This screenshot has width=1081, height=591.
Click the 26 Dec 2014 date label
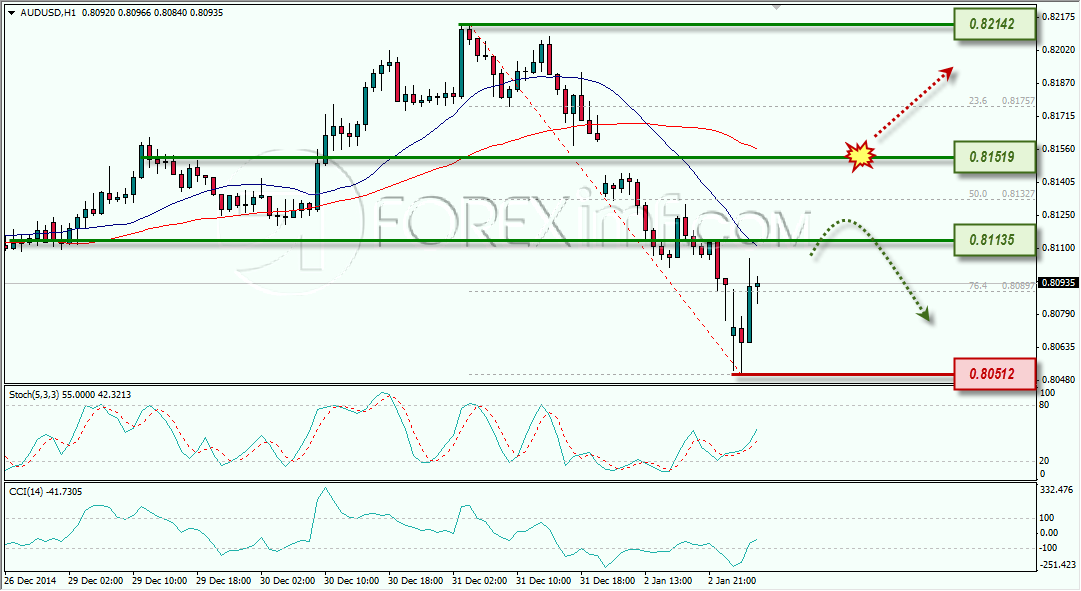click(30, 581)
